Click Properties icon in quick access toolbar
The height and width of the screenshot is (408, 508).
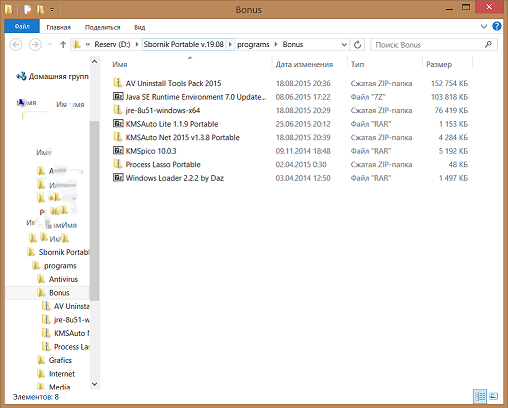pyautogui.click(x=28, y=10)
